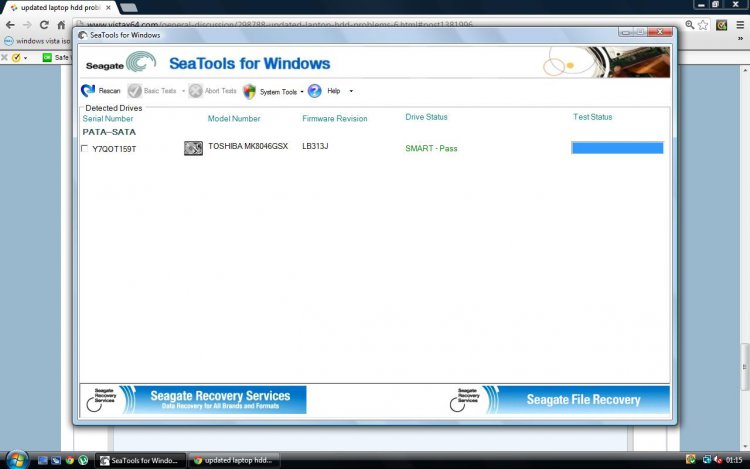Open Chrome hamburger menu
Image resolution: width=750 pixels, height=469 pixels.
click(740, 25)
